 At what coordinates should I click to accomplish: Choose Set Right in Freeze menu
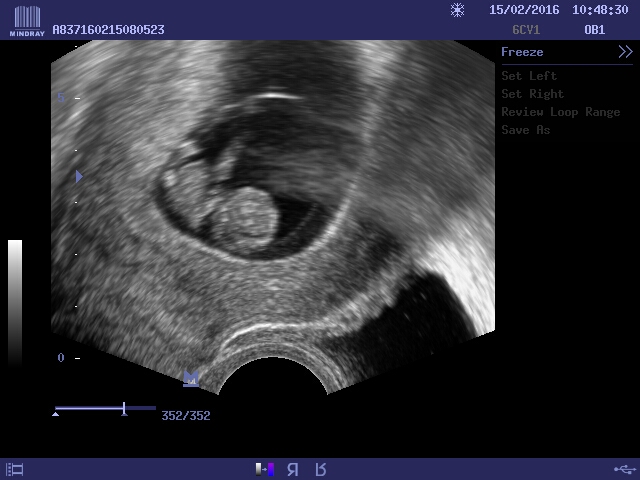tap(532, 94)
